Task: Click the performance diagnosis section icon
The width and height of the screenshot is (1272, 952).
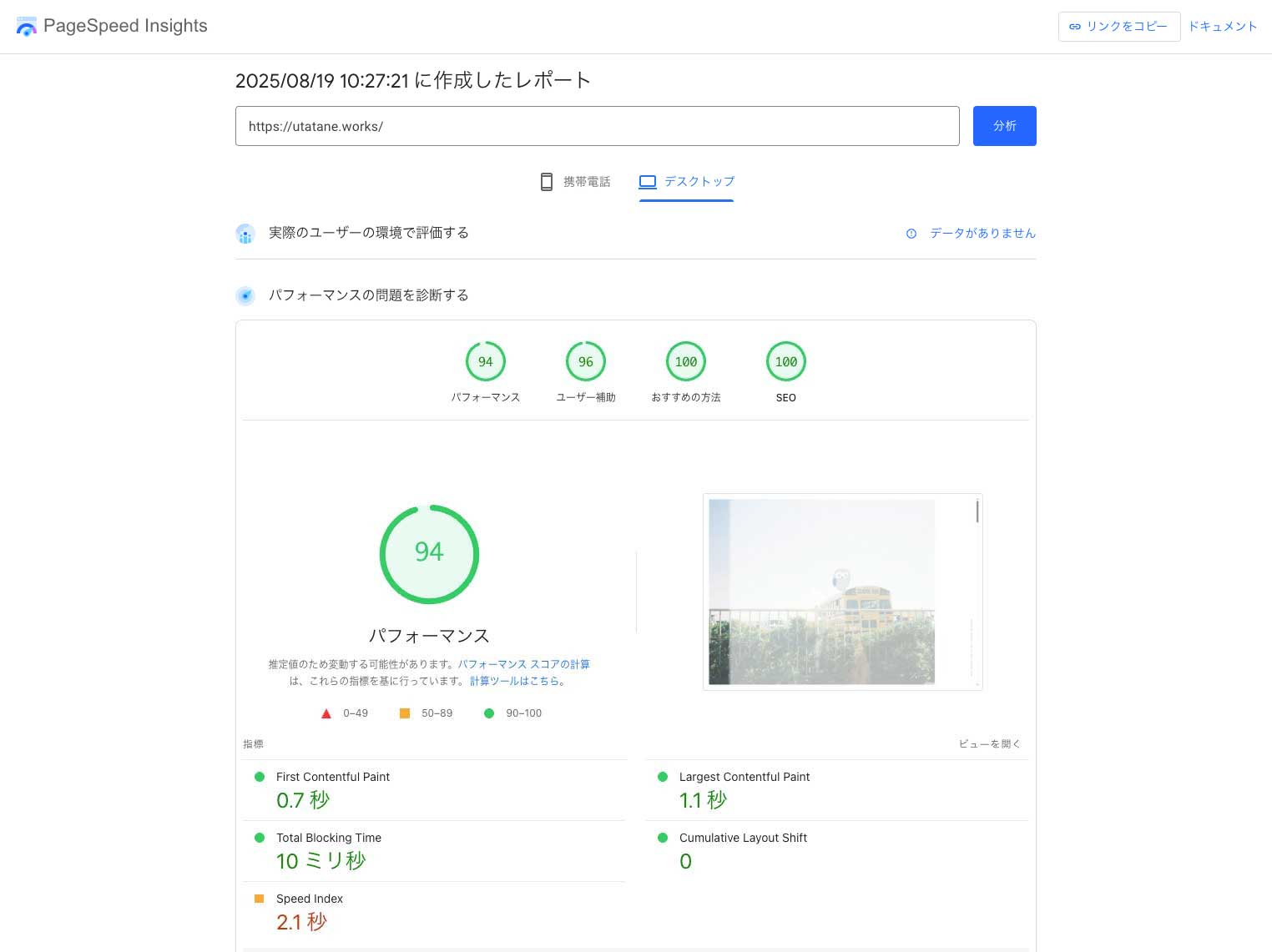Action: click(245, 295)
